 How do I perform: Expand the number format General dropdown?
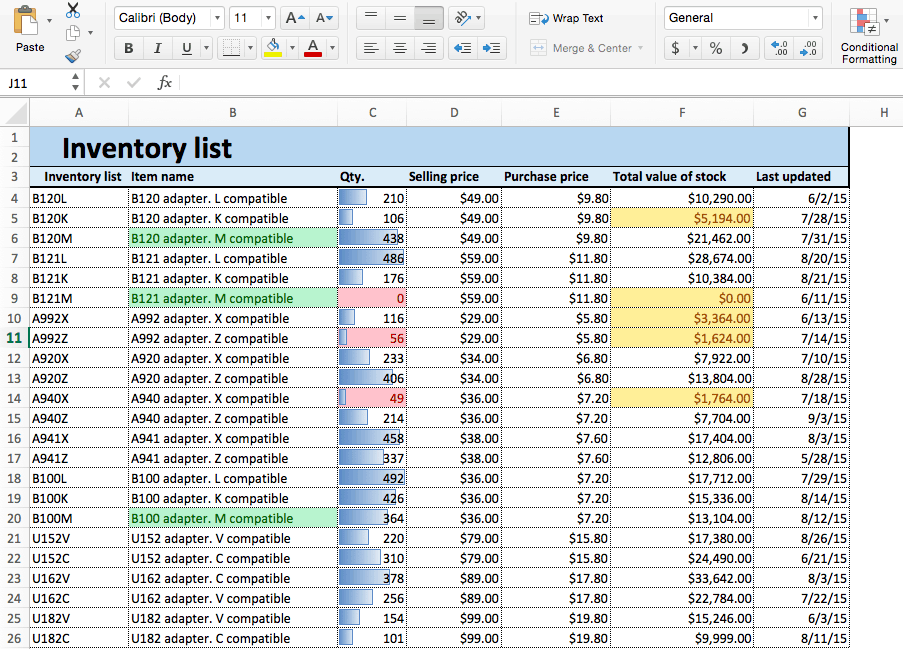click(815, 18)
